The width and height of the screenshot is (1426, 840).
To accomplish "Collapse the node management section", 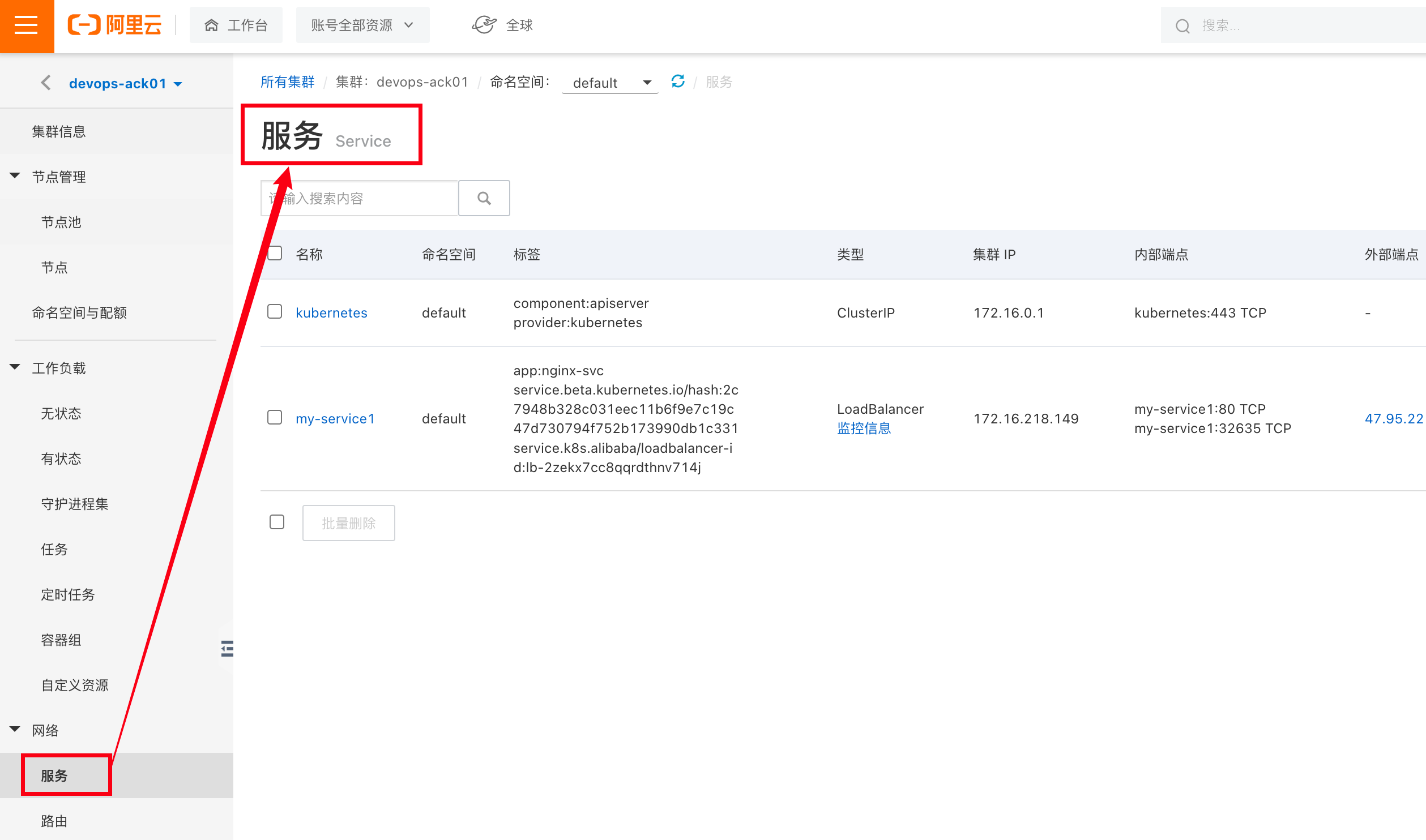I will tap(15, 176).
